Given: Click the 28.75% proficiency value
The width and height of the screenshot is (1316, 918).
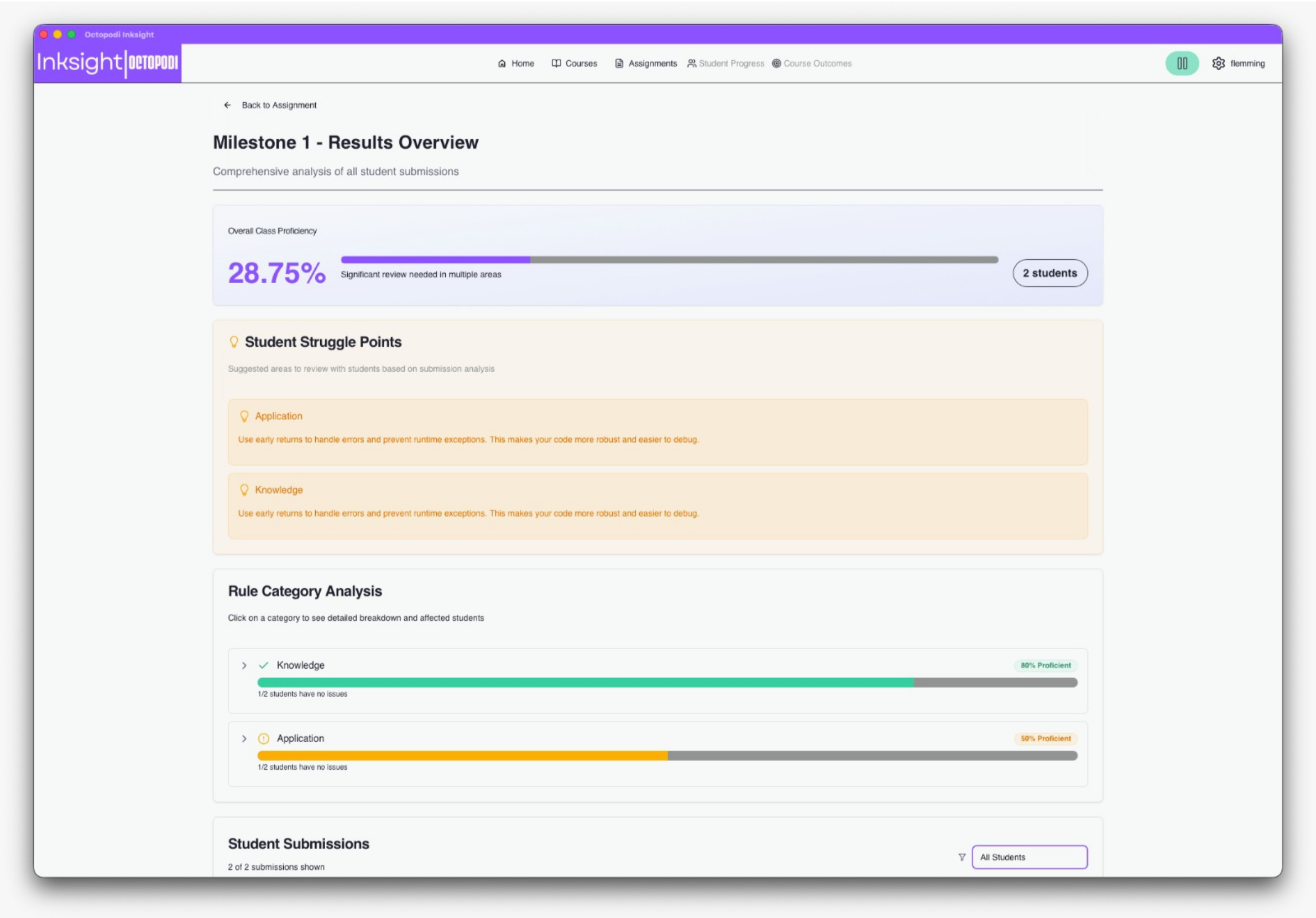Looking at the screenshot, I should [x=277, y=273].
